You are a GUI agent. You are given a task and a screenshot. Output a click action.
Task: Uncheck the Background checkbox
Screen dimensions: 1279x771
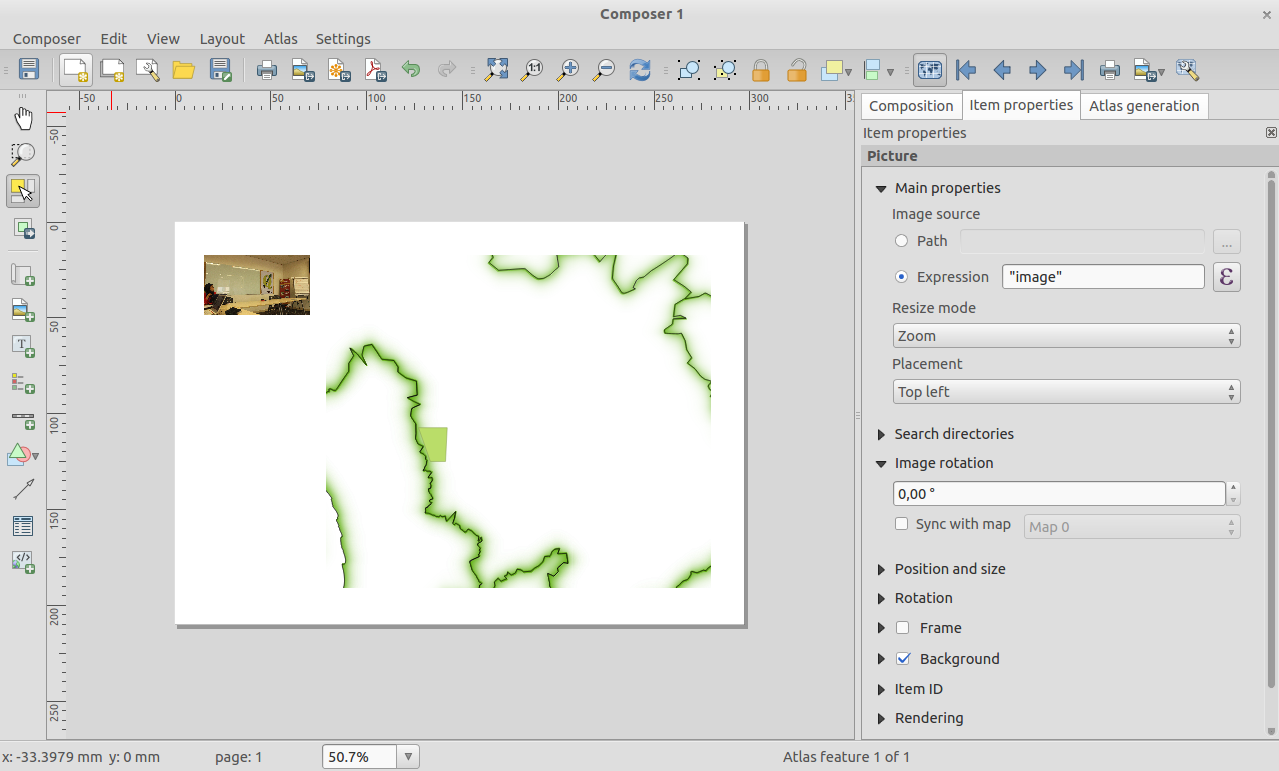tap(903, 659)
